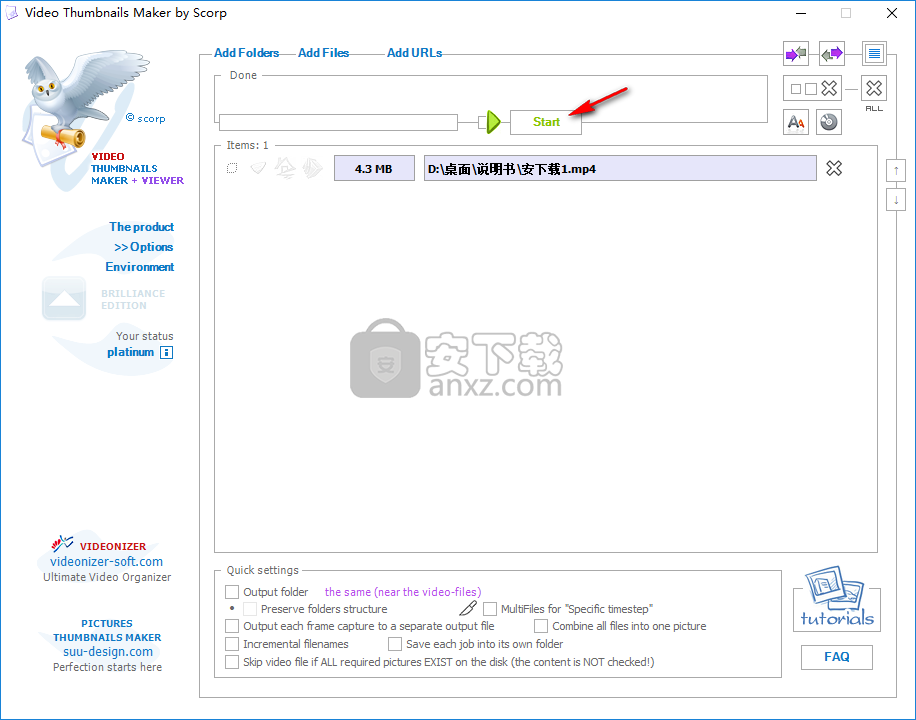
Task: Click the Videonizer logo icon
Action: coord(62,544)
